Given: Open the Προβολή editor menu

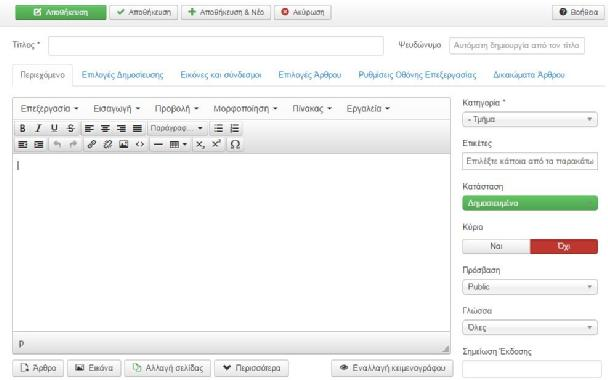Looking at the screenshot, I should [177, 109].
